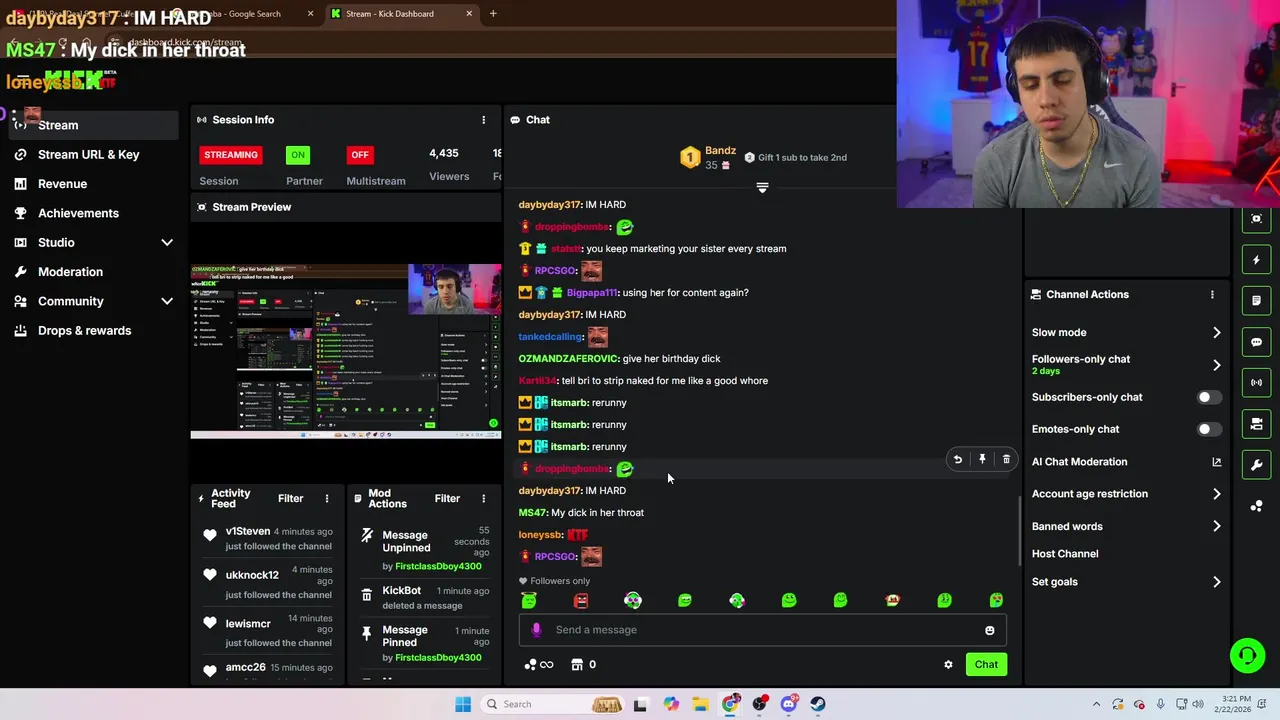The height and width of the screenshot is (720, 1280).
Task: Open Activity Feed three-dot menu
Action: coord(326,499)
